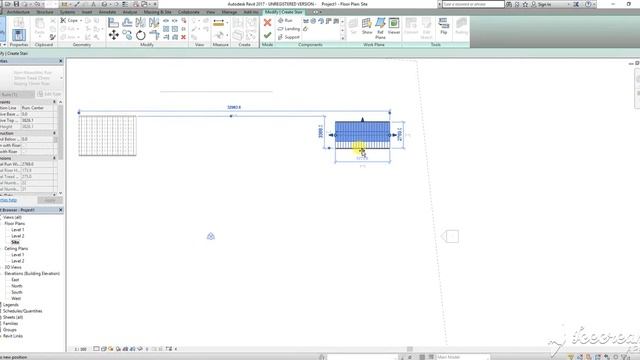The image size is (640, 360).
Task: Click the Location Line value Run: Center
Action: tap(37, 108)
